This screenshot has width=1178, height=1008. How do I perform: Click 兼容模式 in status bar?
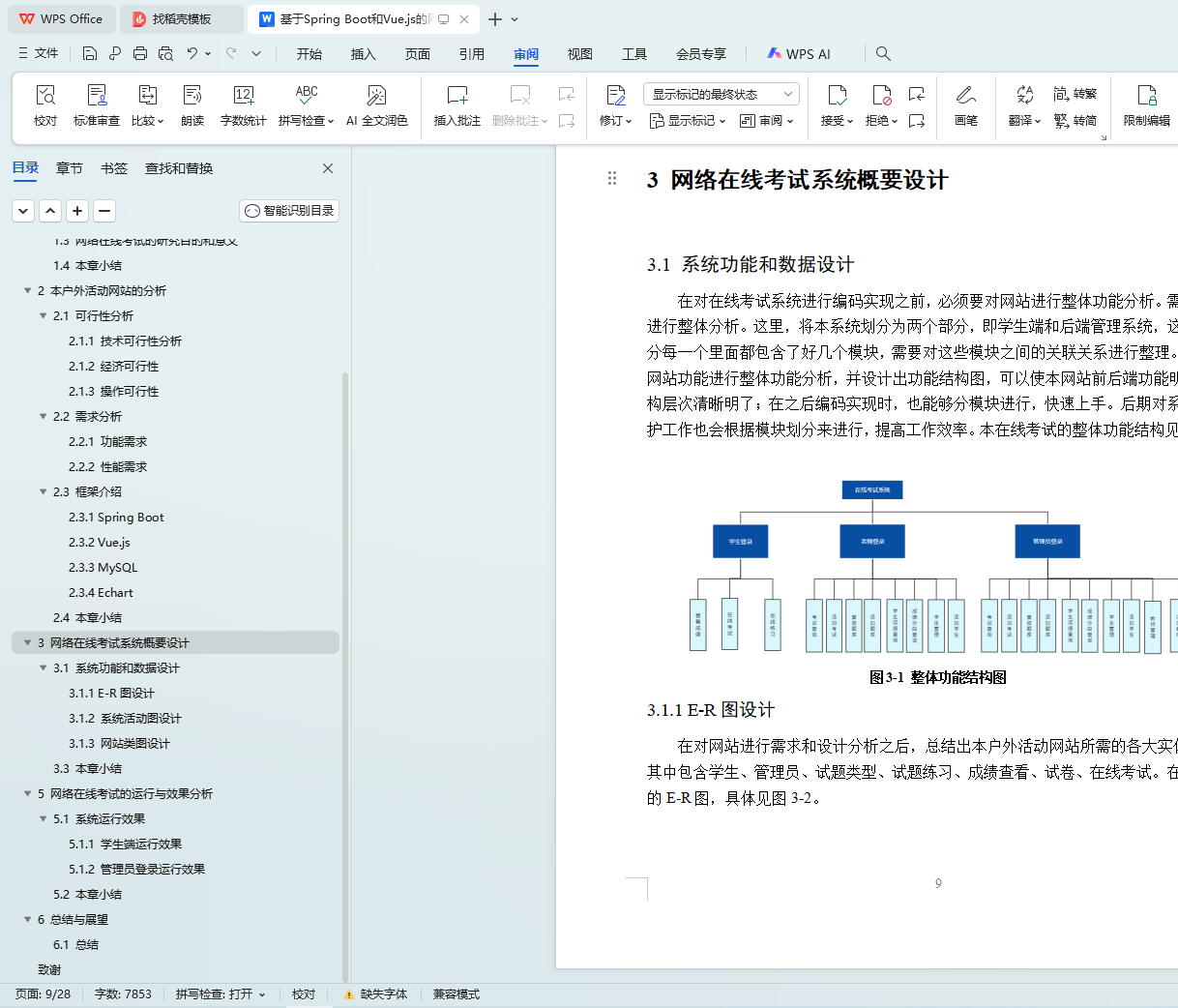coord(456,993)
